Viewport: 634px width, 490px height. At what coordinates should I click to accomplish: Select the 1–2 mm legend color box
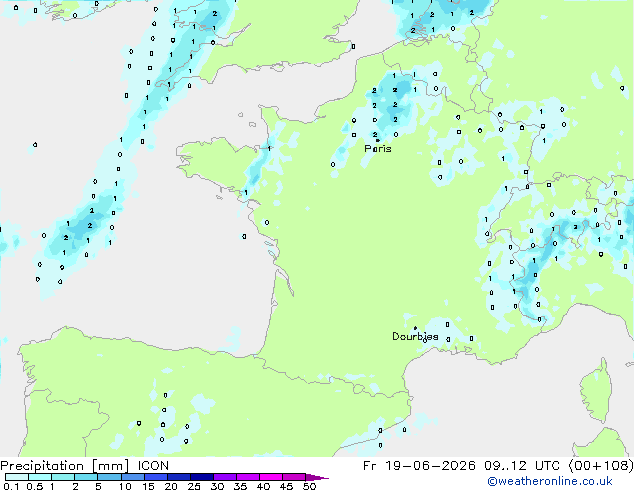coord(63,477)
